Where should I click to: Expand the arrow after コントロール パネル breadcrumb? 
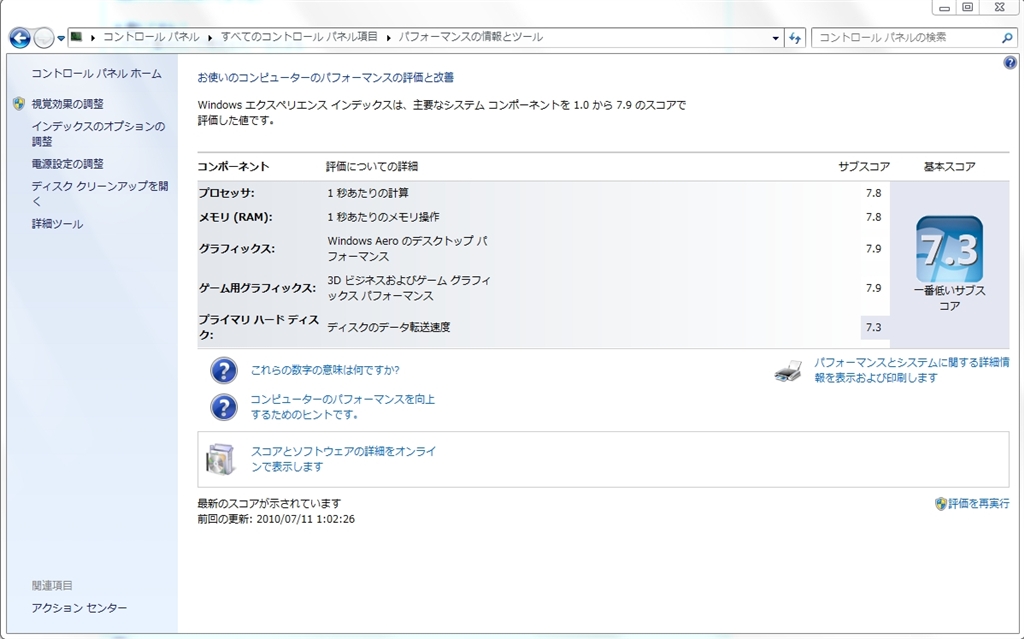click(210, 37)
